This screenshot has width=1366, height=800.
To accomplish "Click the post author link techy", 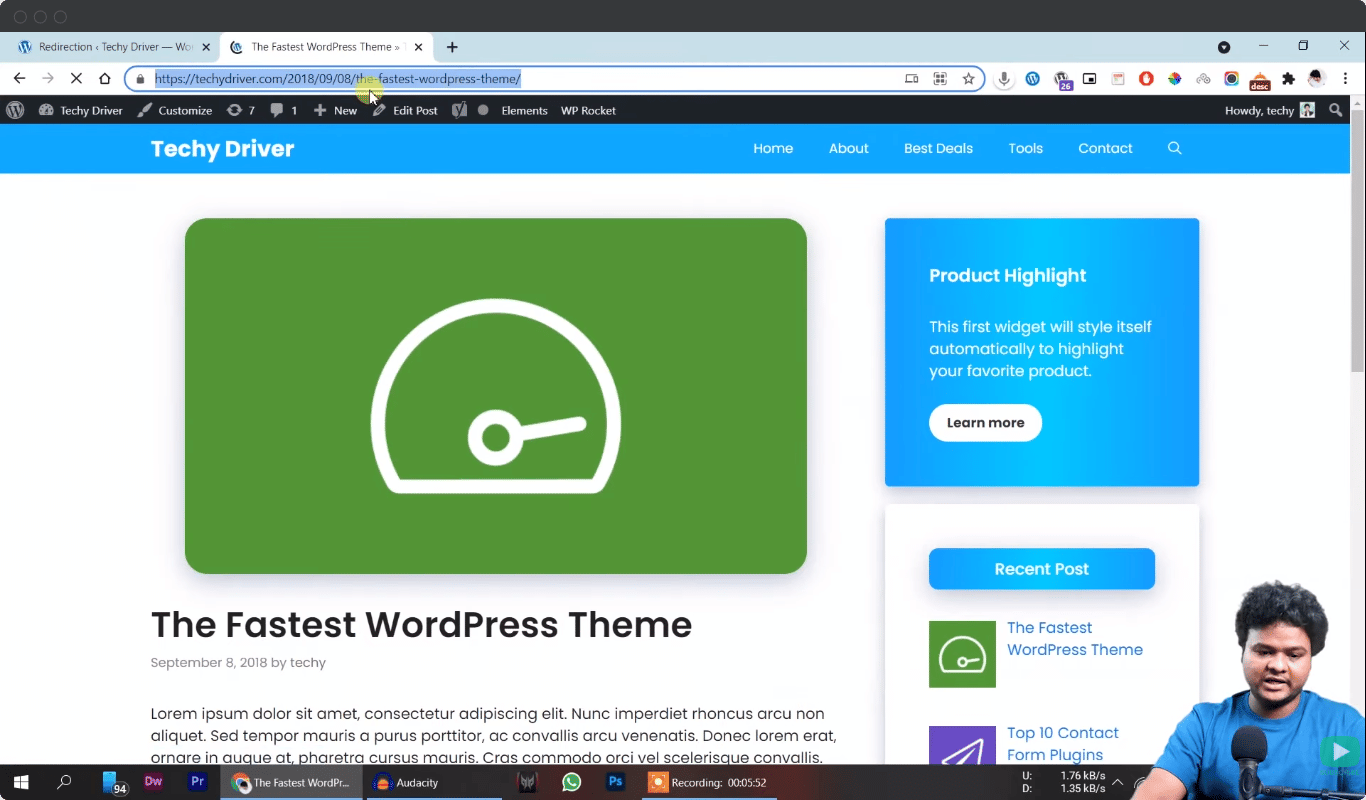I will click(x=308, y=662).
